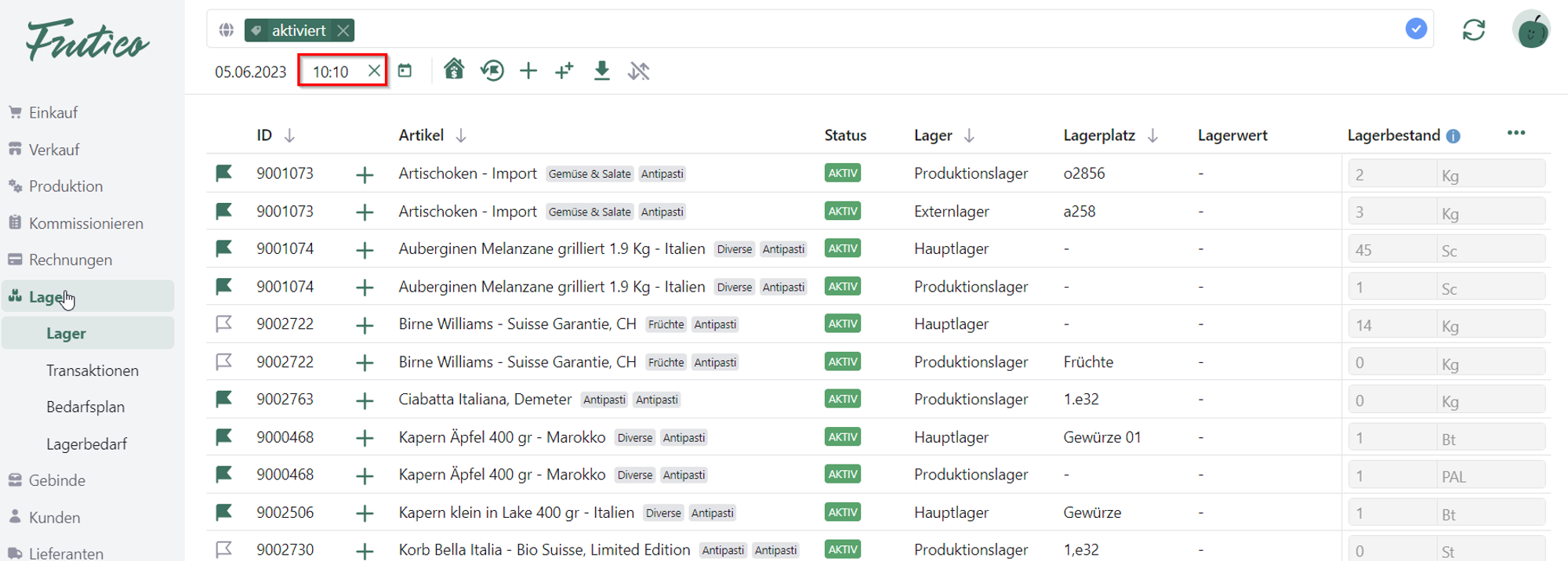Click the refresh icon at top right
Screen dimensions: 1568x561
pos(1473,31)
